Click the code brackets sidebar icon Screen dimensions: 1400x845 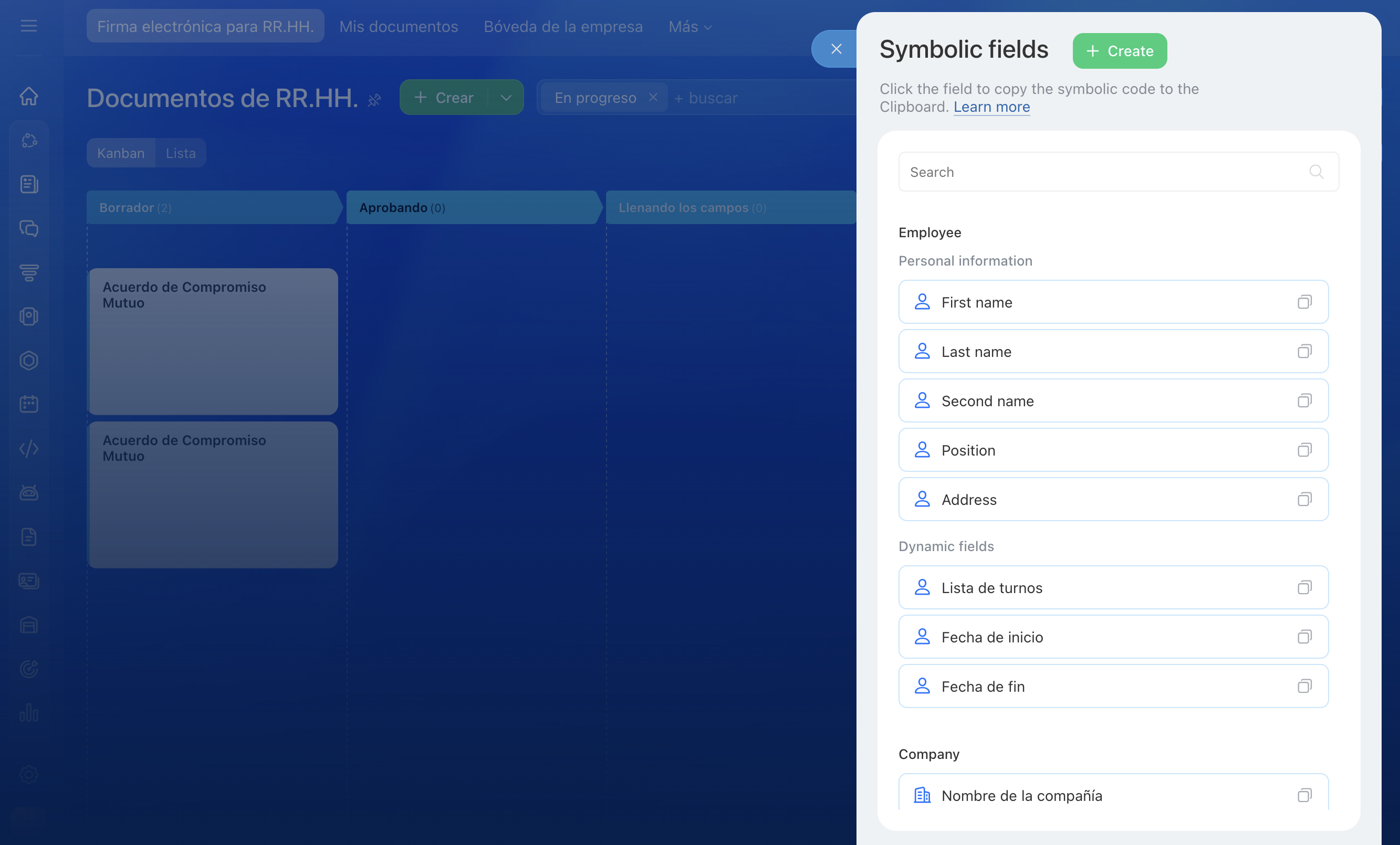[29, 449]
